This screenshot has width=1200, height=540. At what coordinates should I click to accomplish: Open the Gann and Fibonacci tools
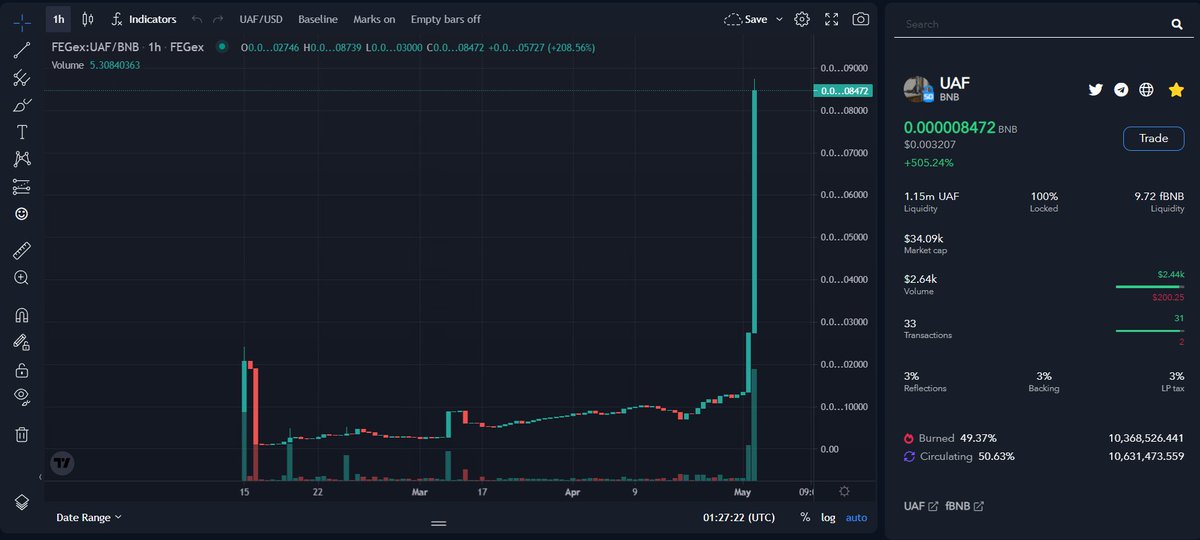pyautogui.click(x=21, y=77)
